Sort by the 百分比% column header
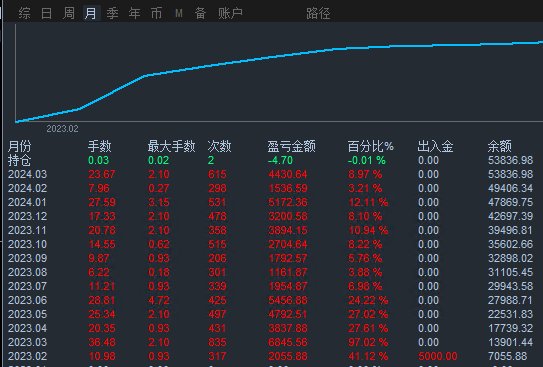This screenshot has width=543, height=367. tap(371, 146)
